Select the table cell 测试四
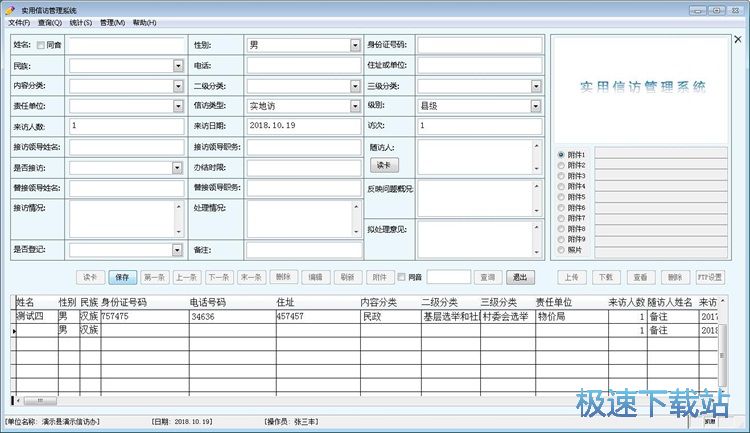The width and height of the screenshot is (750, 433). pos(37,316)
